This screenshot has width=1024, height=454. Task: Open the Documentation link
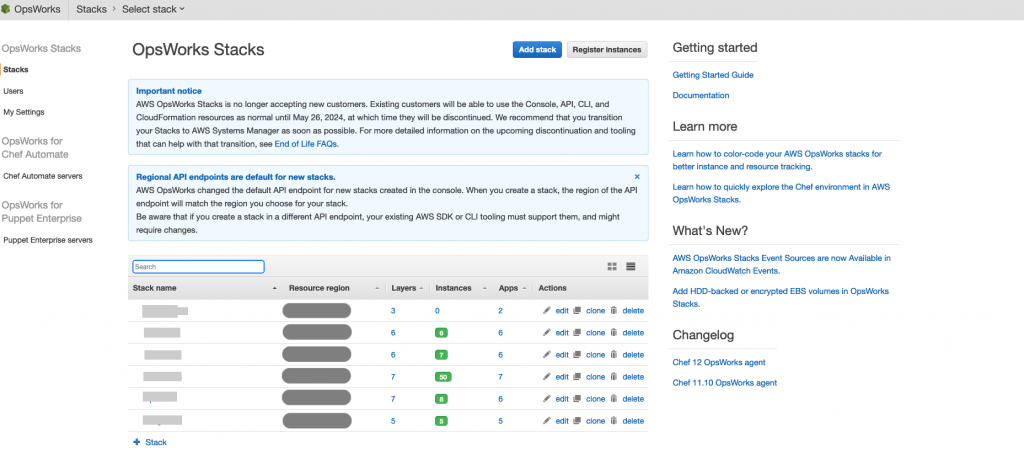point(701,95)
